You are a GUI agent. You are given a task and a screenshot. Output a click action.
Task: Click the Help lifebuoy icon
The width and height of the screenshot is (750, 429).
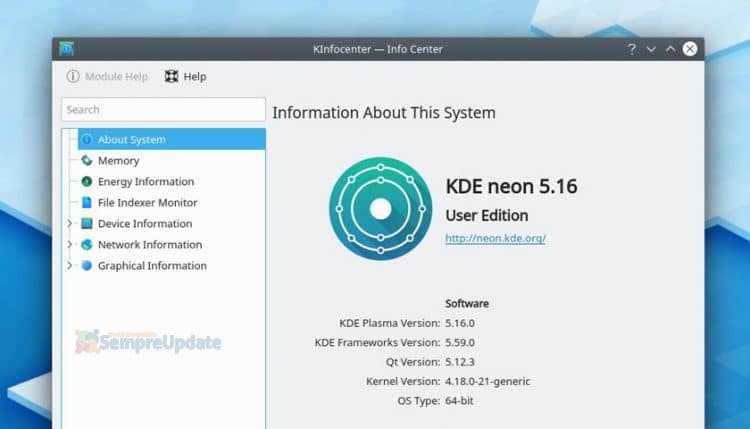[x=171, y=77]
